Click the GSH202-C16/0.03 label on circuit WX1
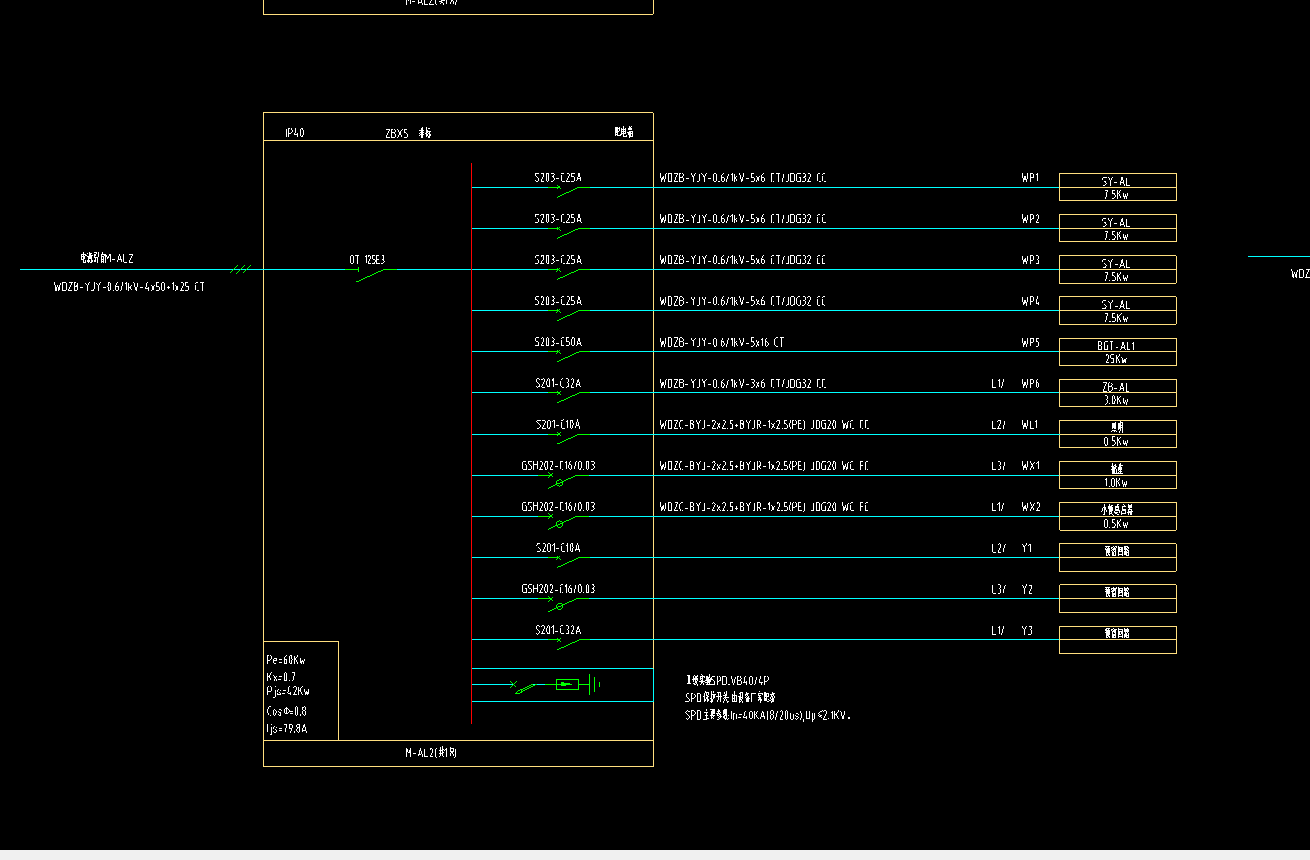The width and height of the screenshot is (1310, 860). coord(558,466)
